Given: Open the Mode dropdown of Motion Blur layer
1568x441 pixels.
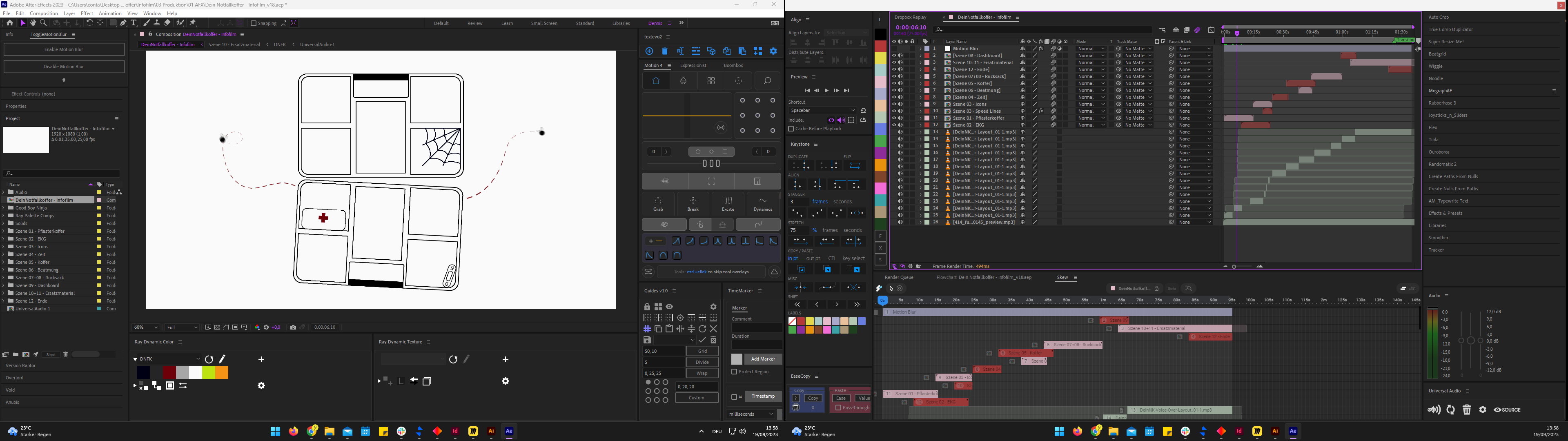Looking at the screenshot, I should (x=1091, y=49).
